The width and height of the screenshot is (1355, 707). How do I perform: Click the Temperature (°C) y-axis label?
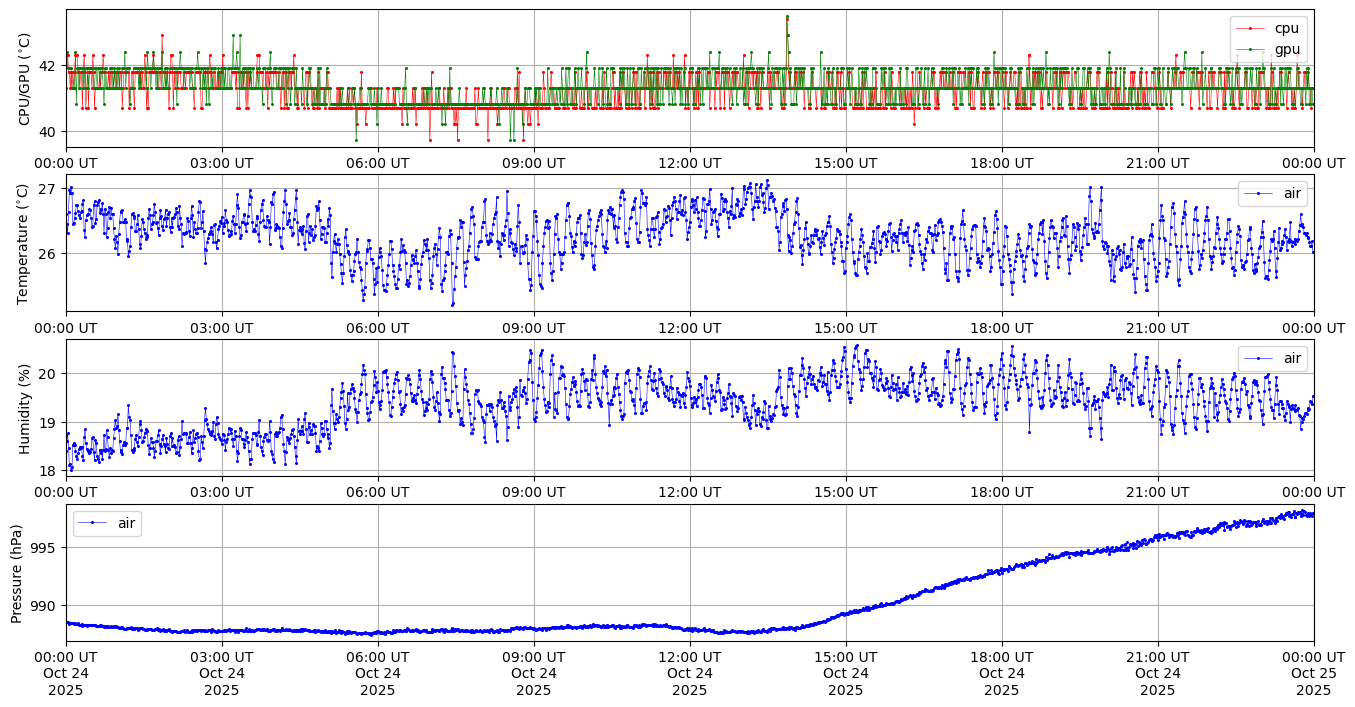pyautogui.click(x=25, y=243)
